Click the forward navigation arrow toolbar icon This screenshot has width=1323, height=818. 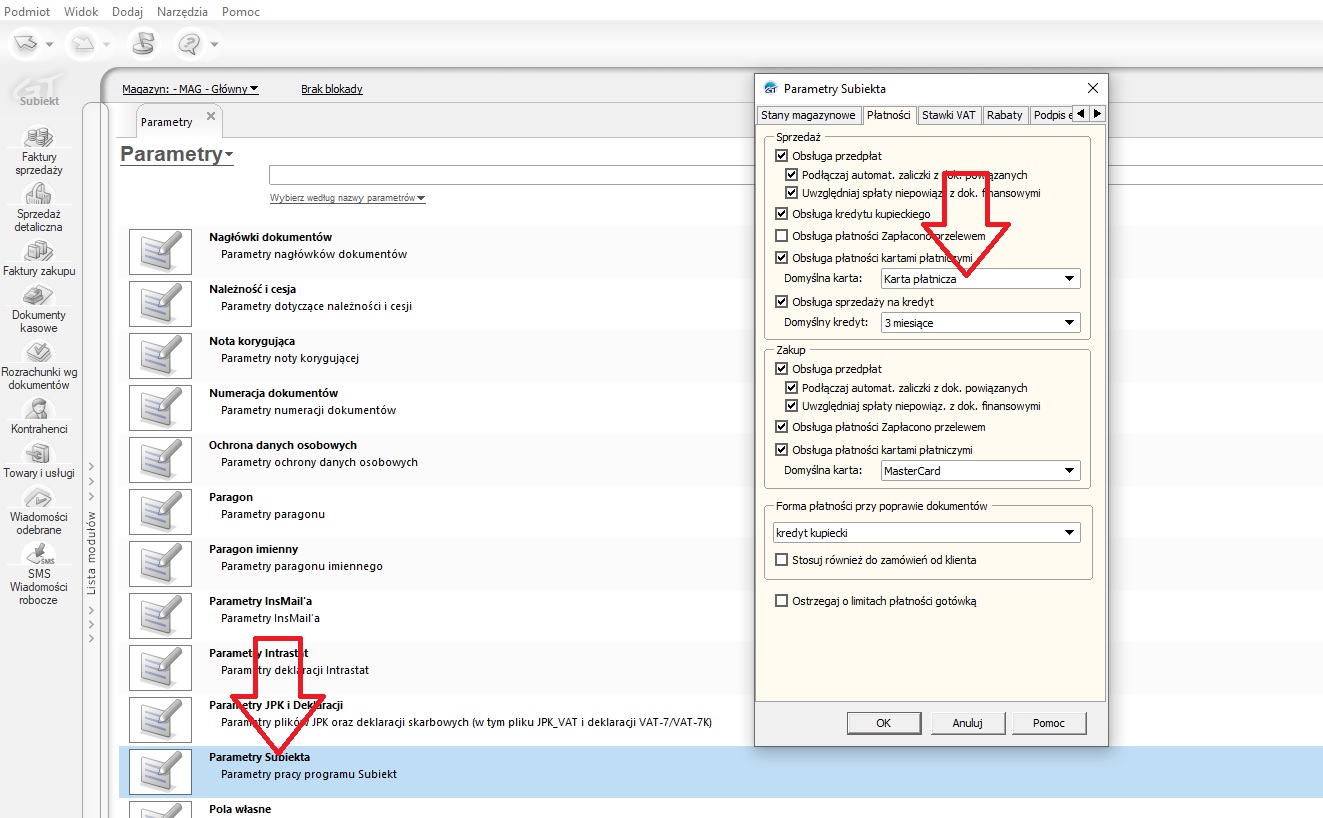click(81, 44)
